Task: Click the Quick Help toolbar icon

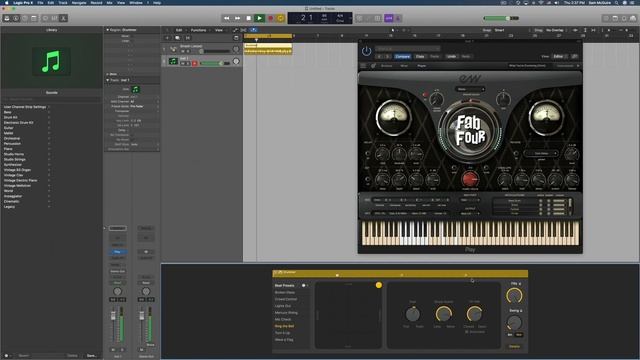Action: pos(25,18)
